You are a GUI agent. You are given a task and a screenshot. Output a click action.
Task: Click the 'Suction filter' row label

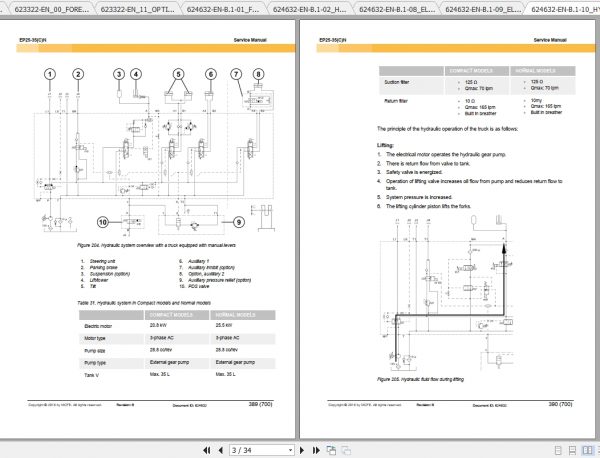(397, 82)
